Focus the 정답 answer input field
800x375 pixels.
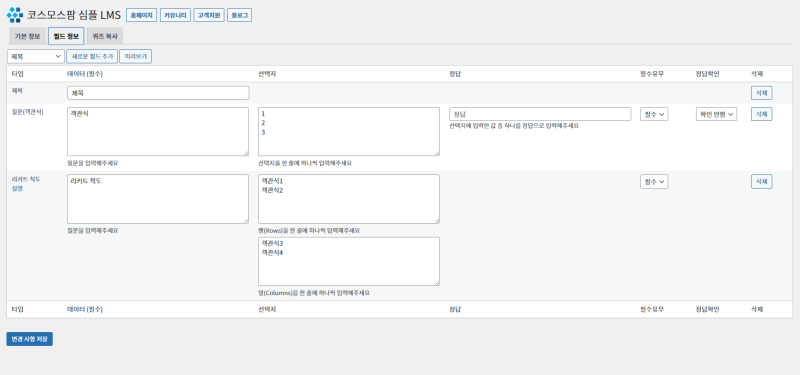tap(540, 114)
